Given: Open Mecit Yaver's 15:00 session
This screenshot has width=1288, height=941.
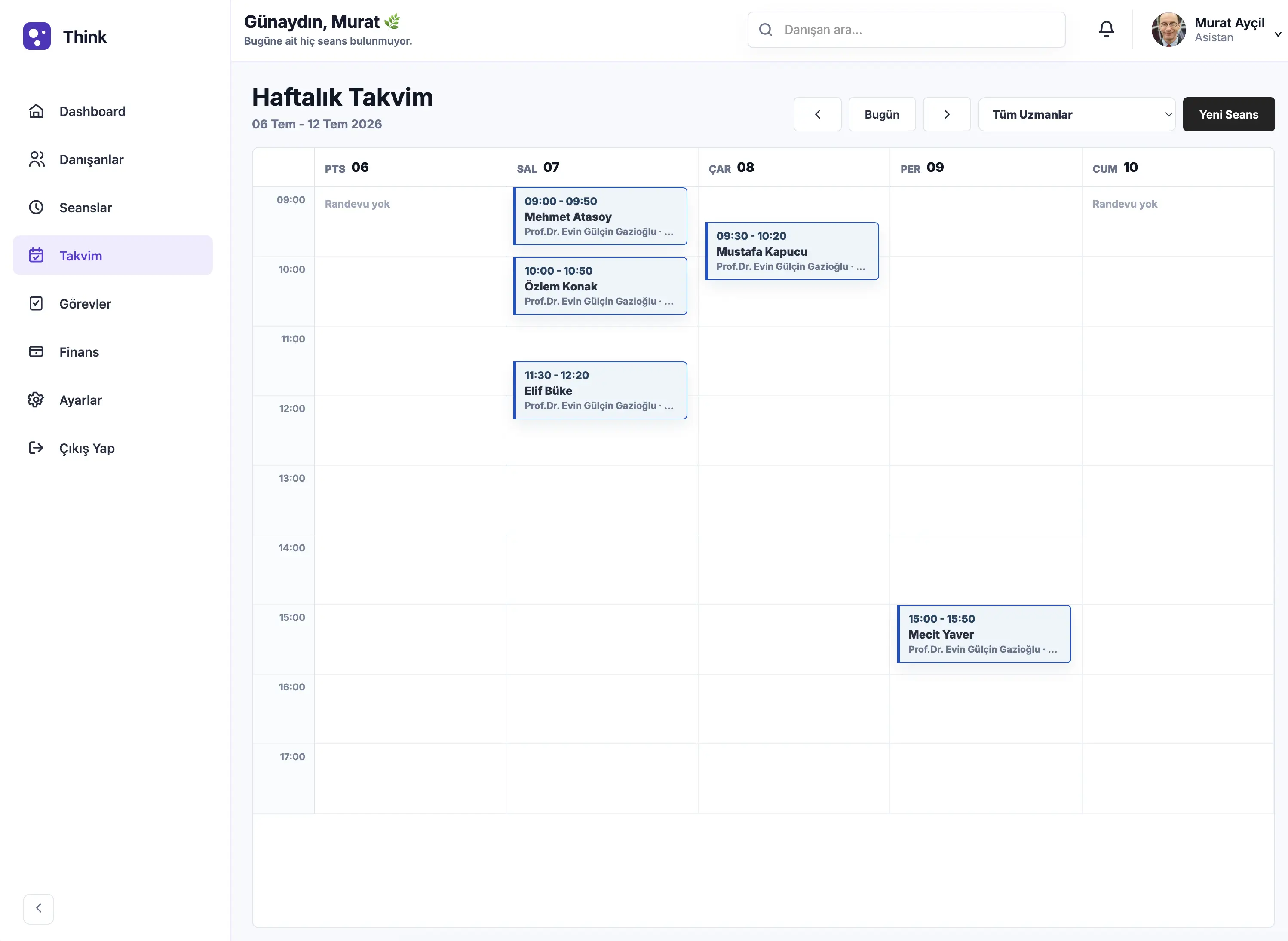Looking at the screenshot, I should point(984,634).
